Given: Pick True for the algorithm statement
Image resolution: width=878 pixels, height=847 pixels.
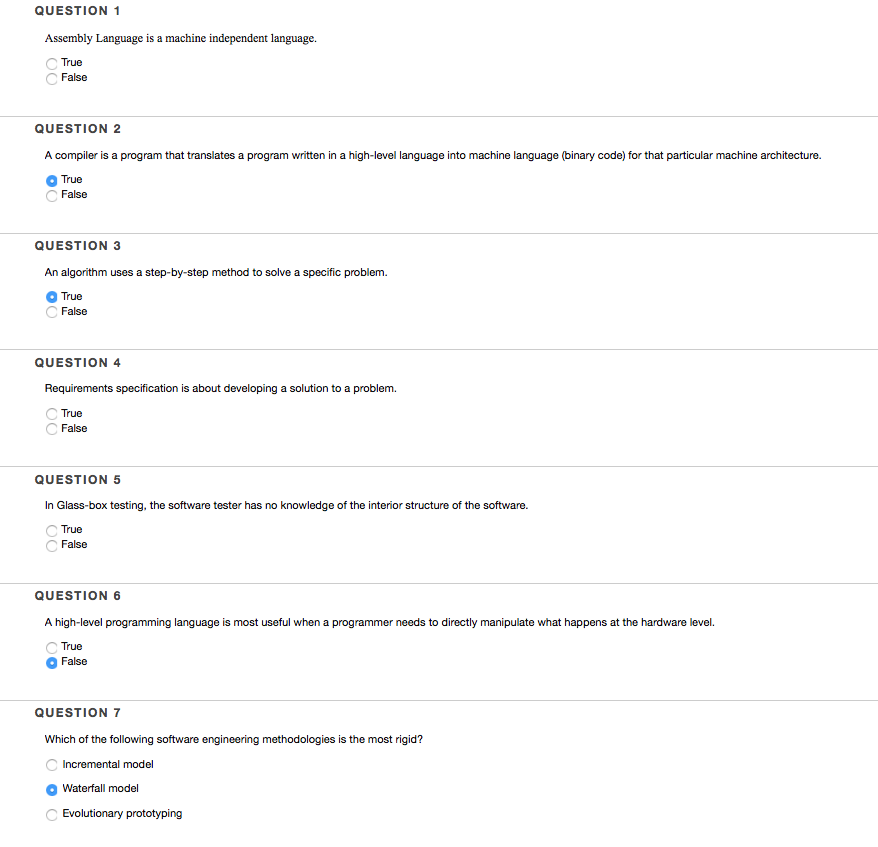Looking at the screenshot, I should point(52,297).
